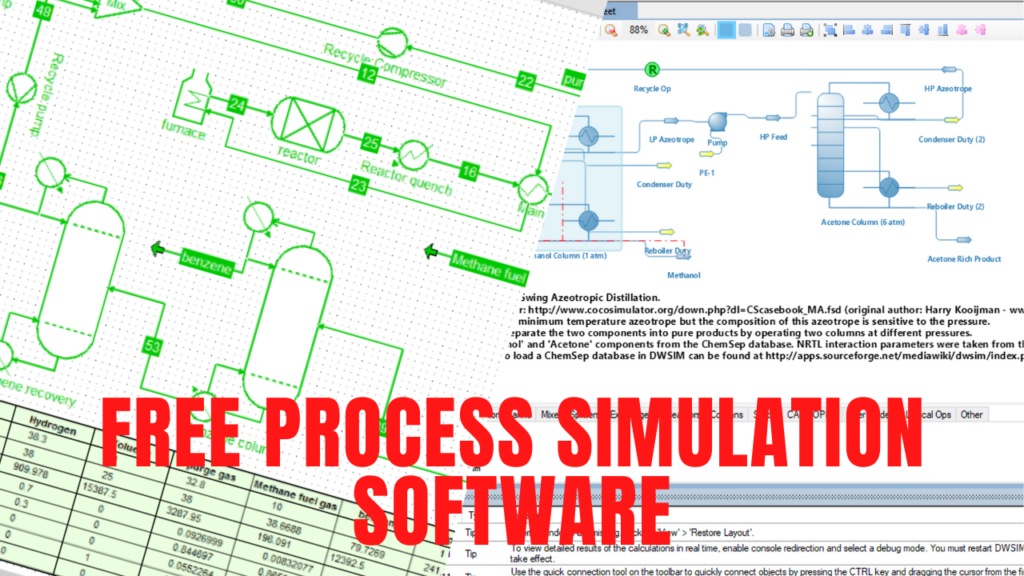Select the Acetone Column reboiler circle

point(888,187)
